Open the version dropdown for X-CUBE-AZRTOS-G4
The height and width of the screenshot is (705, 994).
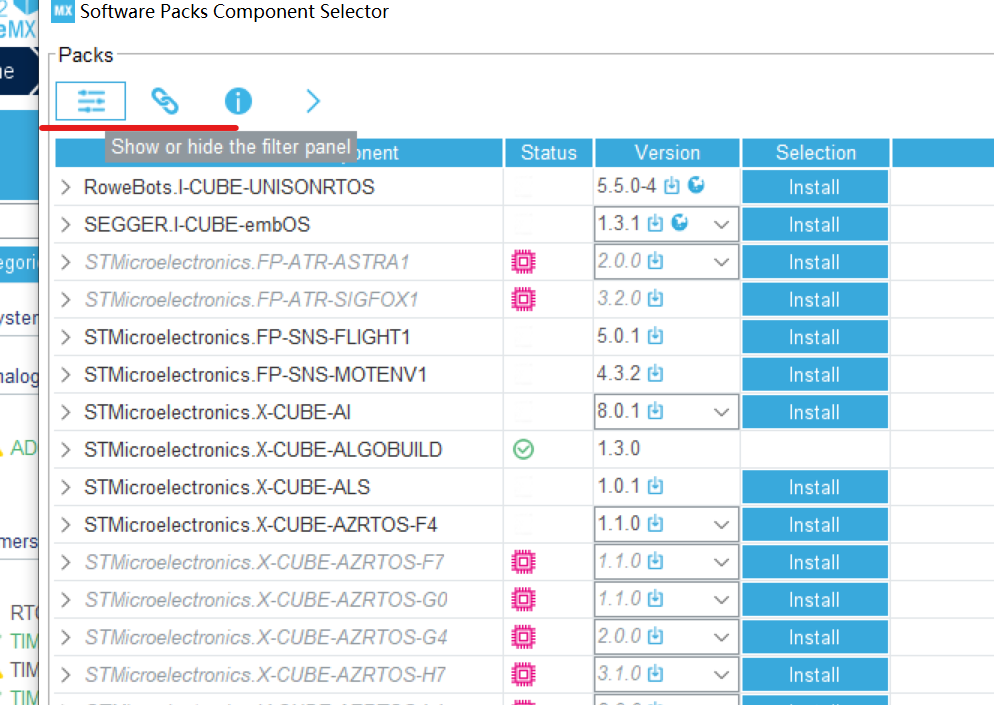tap(725, 636)
